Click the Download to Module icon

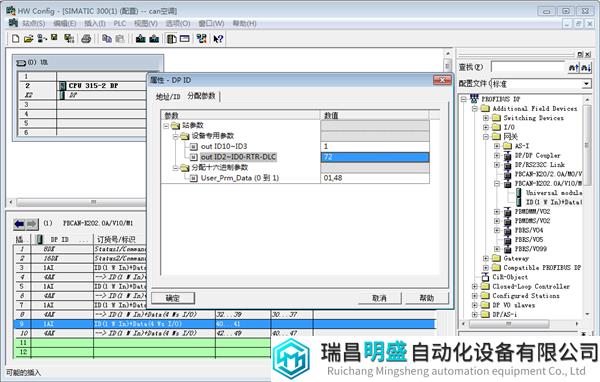click(x=140, y=39)
